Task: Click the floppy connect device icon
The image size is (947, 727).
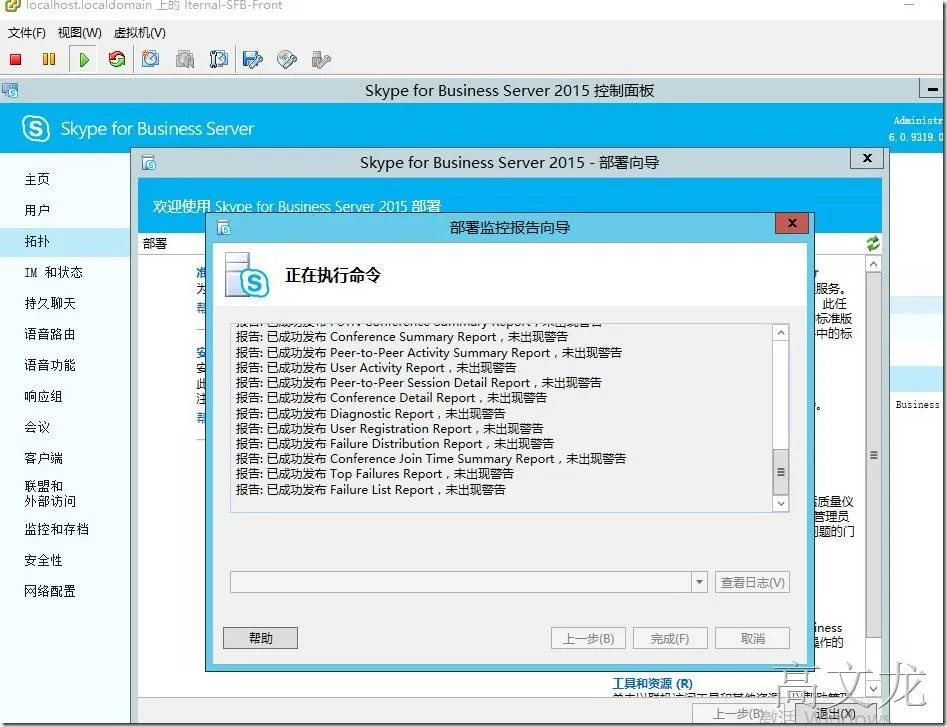Action: pyautogui.click(x=252, y=59)
